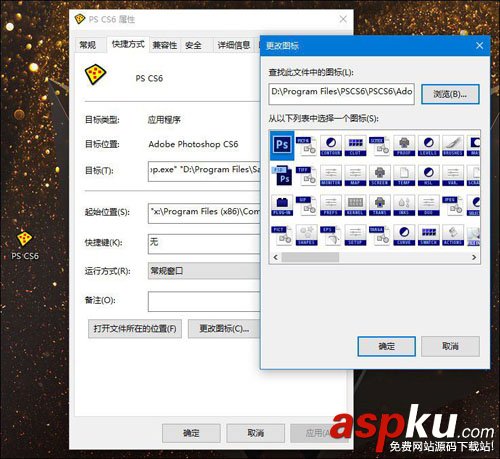Viewport: 500px width, 459px height.
Task: Select the PROOF printer icon
Action: (x=404, y=146)
